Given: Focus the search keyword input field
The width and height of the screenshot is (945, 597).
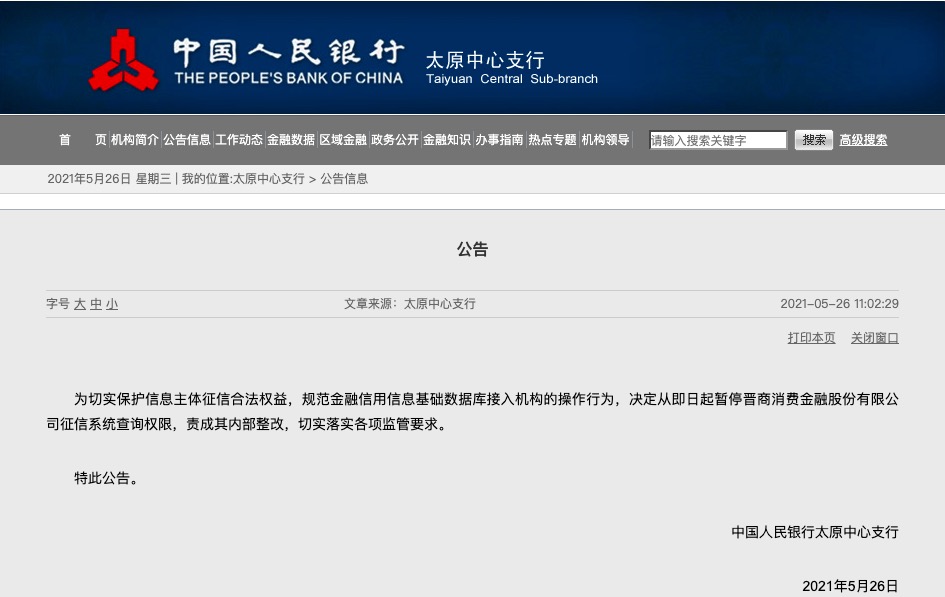Looking at the screenshot, I should (718, 140).
